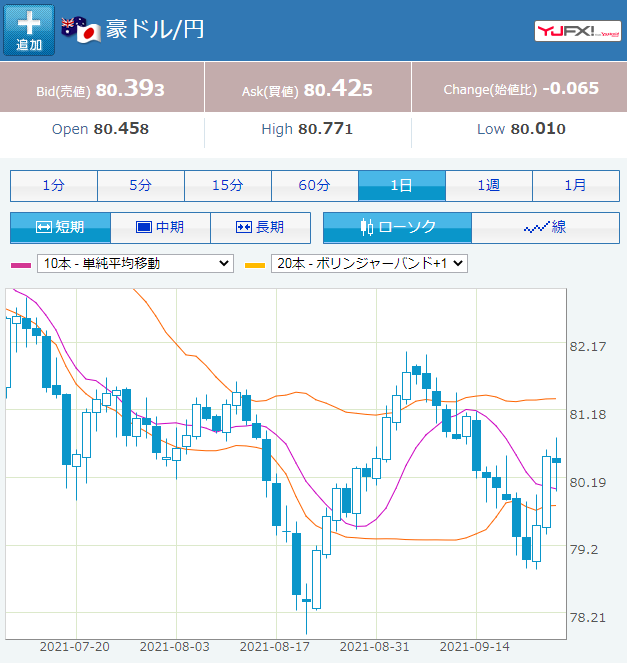Open the 20本 - ボリンジャーバンド+1 dropdown
The height and width of the screenshot is (663, 627).
pyautogui.click(x=369, y=263)
